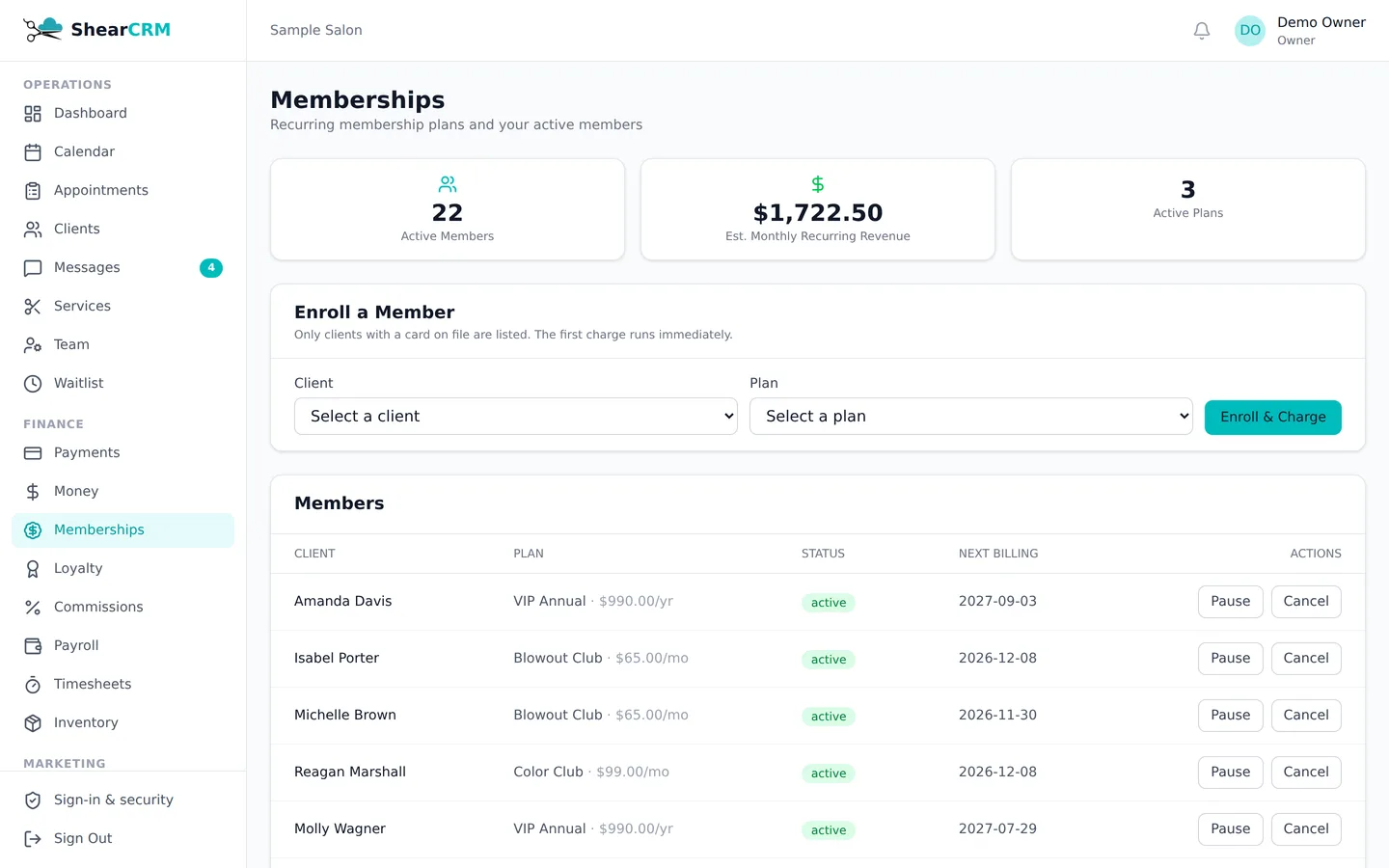Open the Loyalty menu item
The image size is (1389, 868).
coord(123,569)
